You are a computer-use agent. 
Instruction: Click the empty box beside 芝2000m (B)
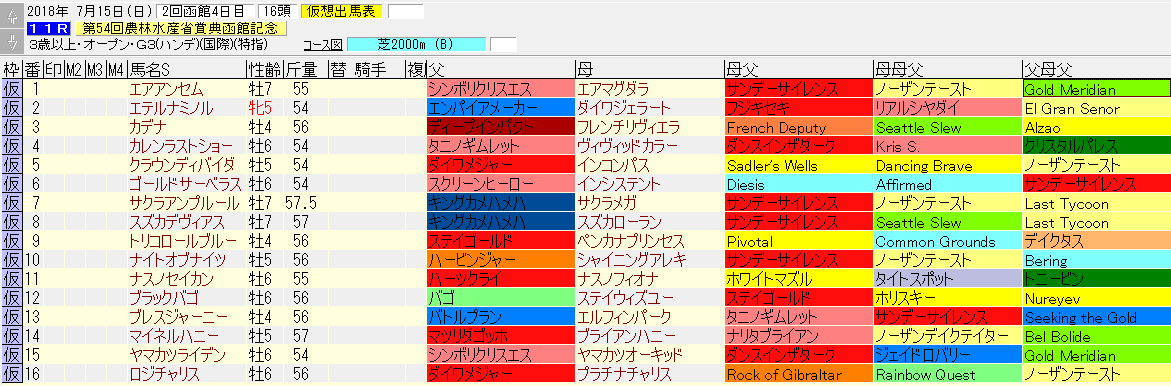503,45
